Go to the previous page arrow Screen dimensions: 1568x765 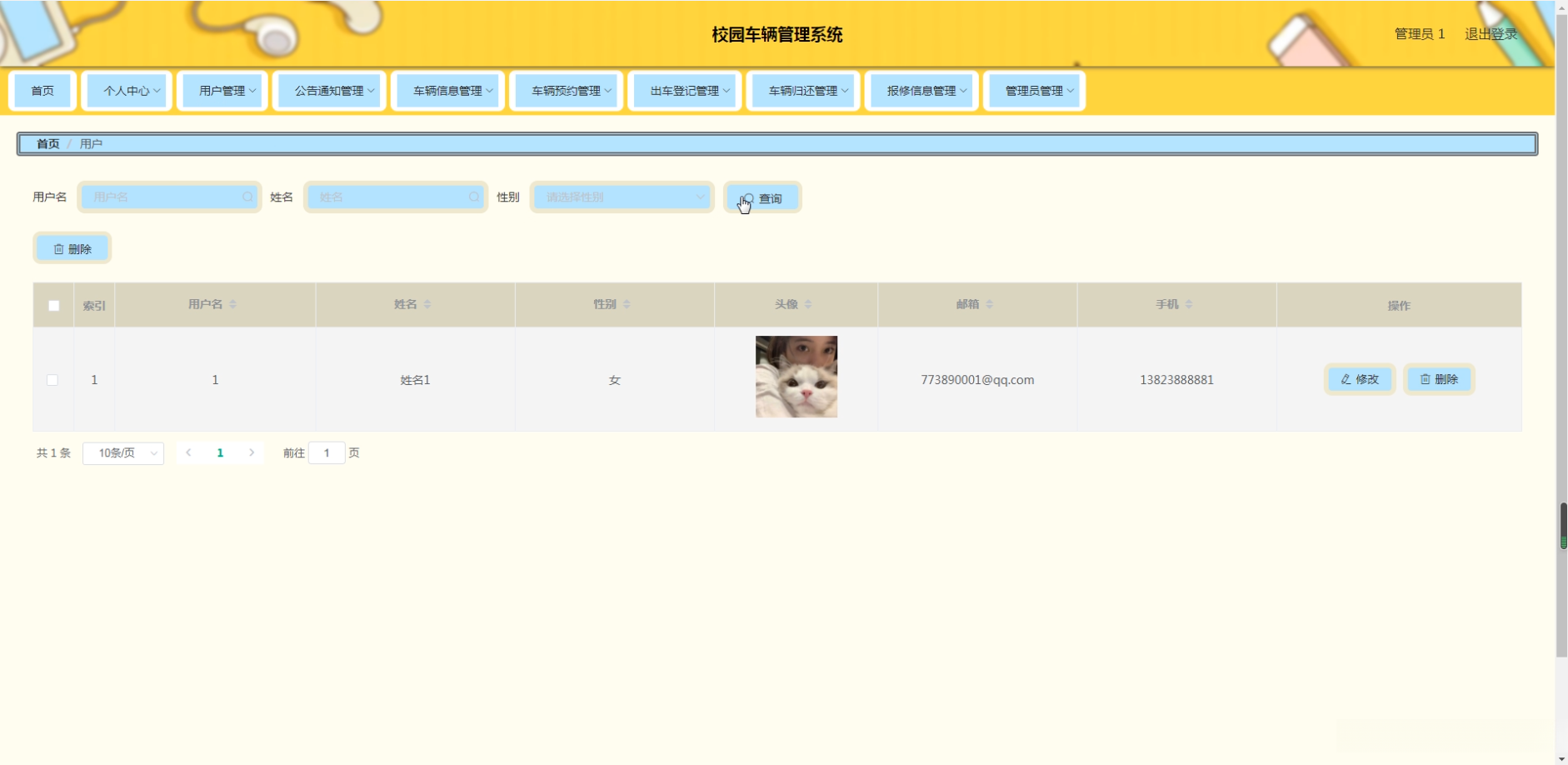click(x=189, y=452)
